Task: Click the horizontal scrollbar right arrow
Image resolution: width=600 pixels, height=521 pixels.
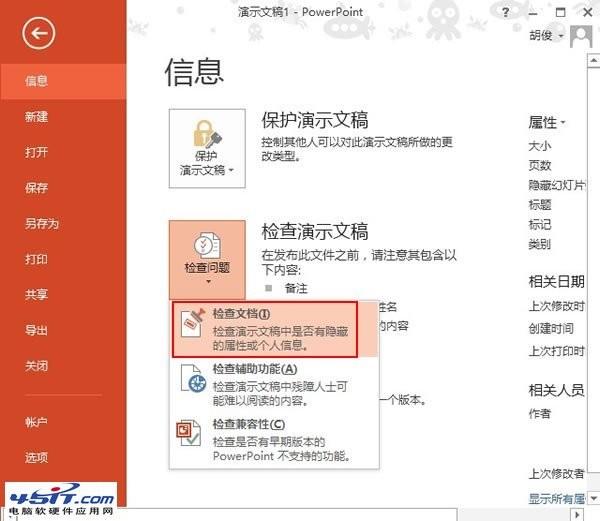Action: 577,514
